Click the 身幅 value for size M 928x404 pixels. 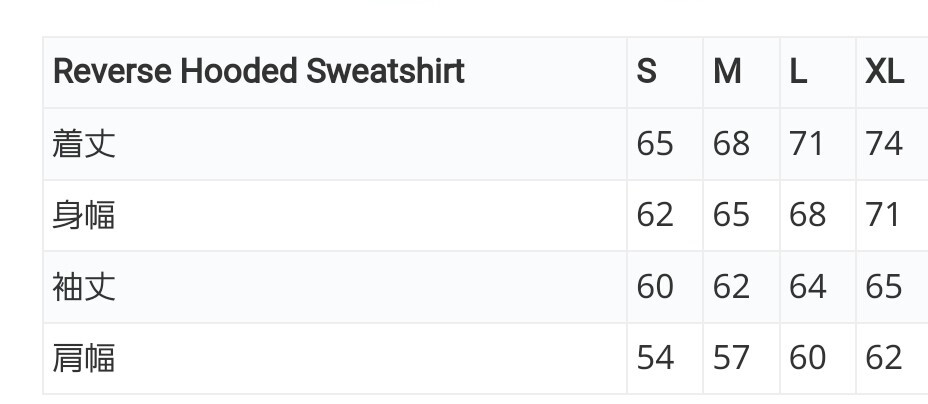731,215
